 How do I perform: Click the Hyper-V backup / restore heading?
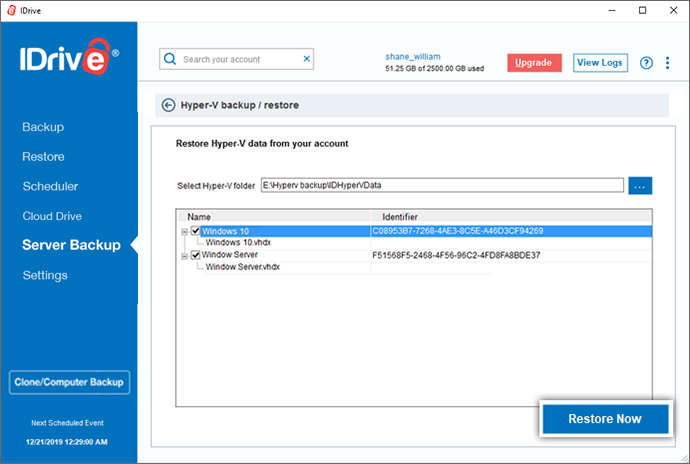(x=240, y=105)
